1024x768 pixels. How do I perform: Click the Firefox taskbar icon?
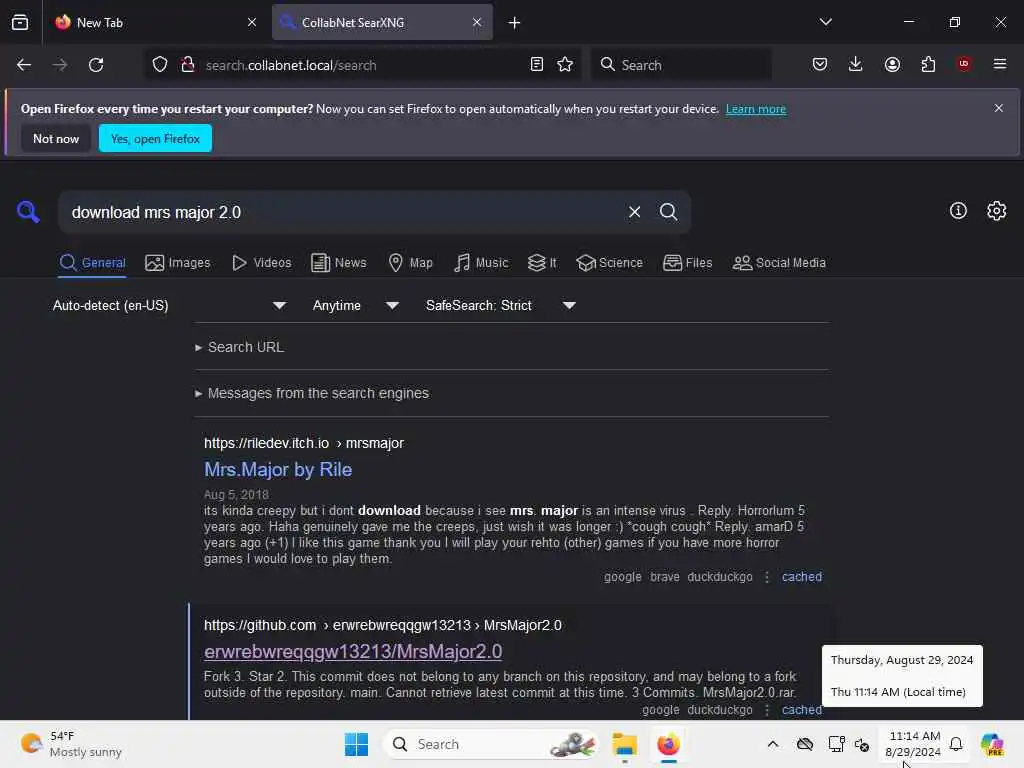pyautogui.click(x=669, y=744)
